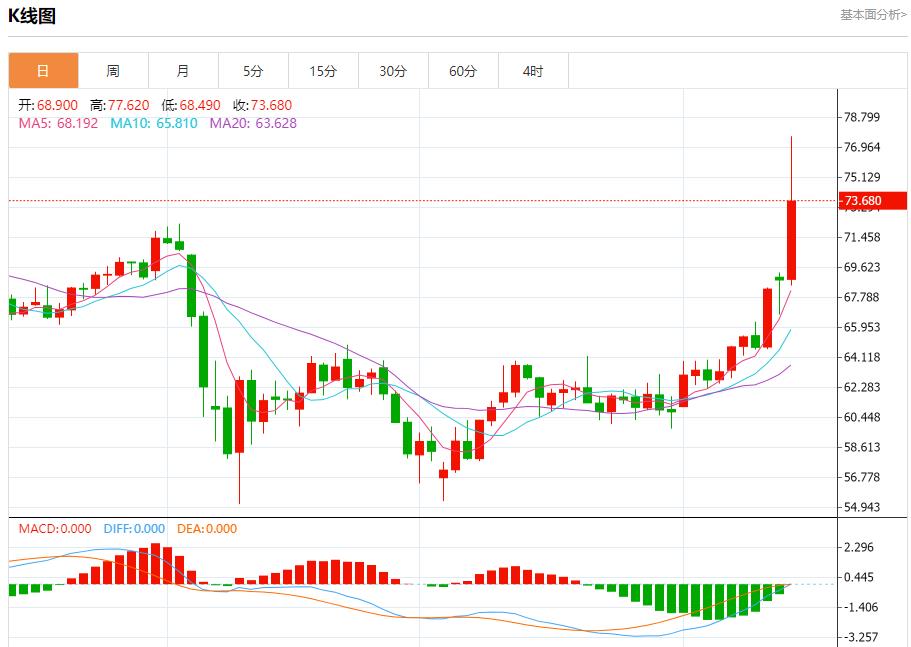The width and height of the screenshot is (911, 647).
Task: Click the MA5 68.192 indicator label
Action: tap(59, 123)
